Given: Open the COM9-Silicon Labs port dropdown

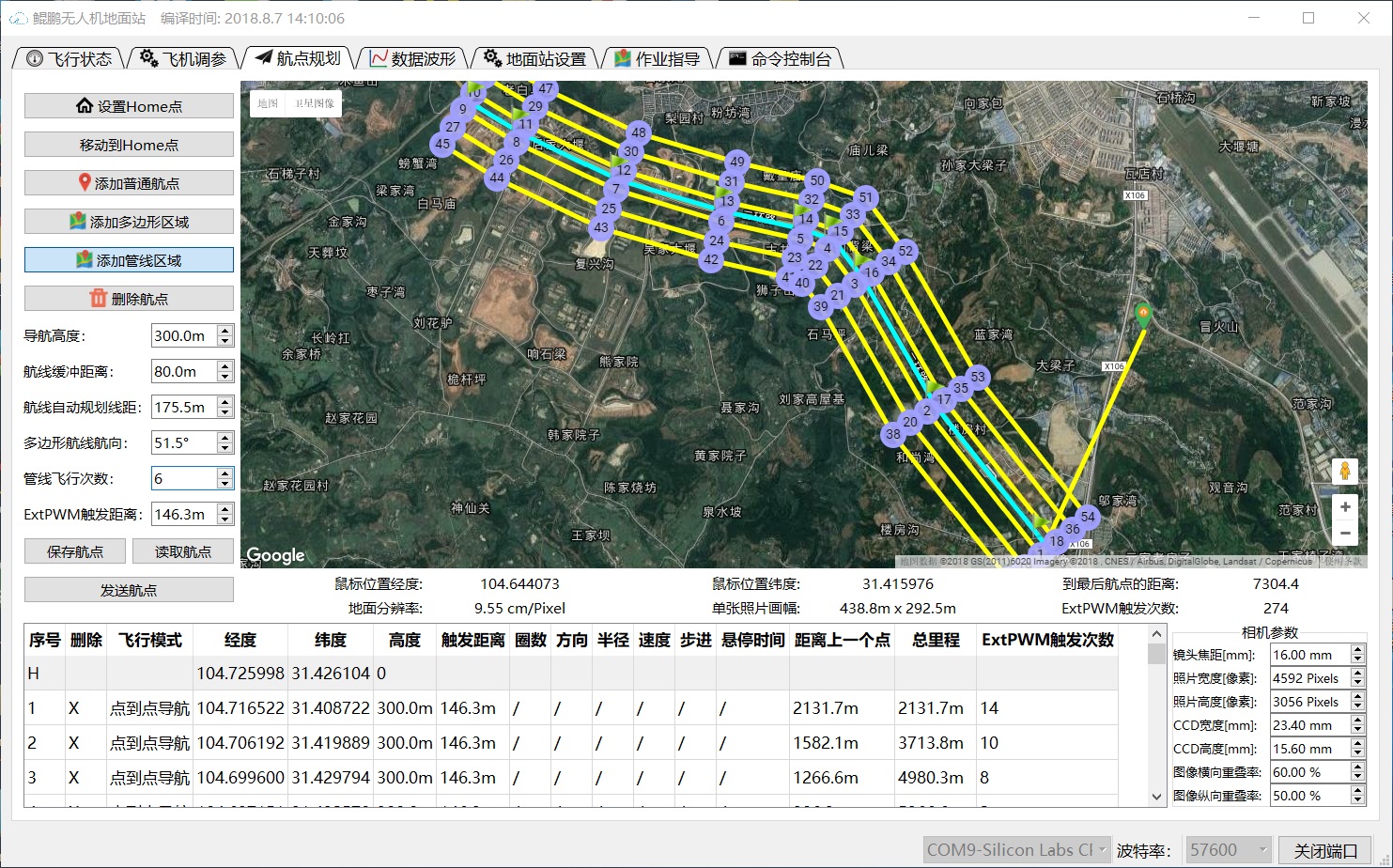Looking at the screenshot, I should [1016, 850].
